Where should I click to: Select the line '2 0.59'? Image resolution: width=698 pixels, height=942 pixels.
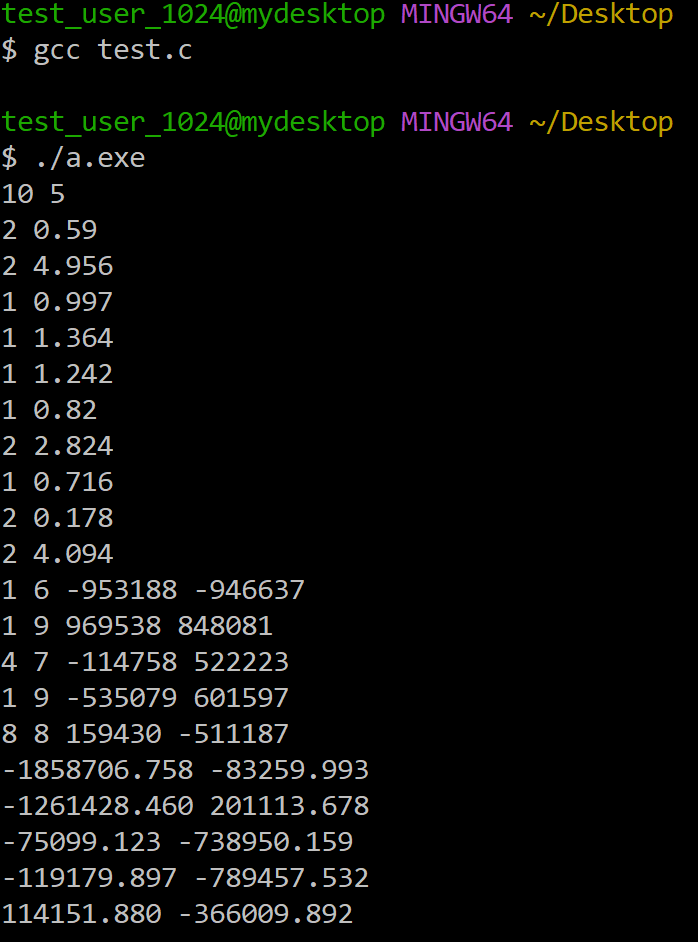pos(49,230)
